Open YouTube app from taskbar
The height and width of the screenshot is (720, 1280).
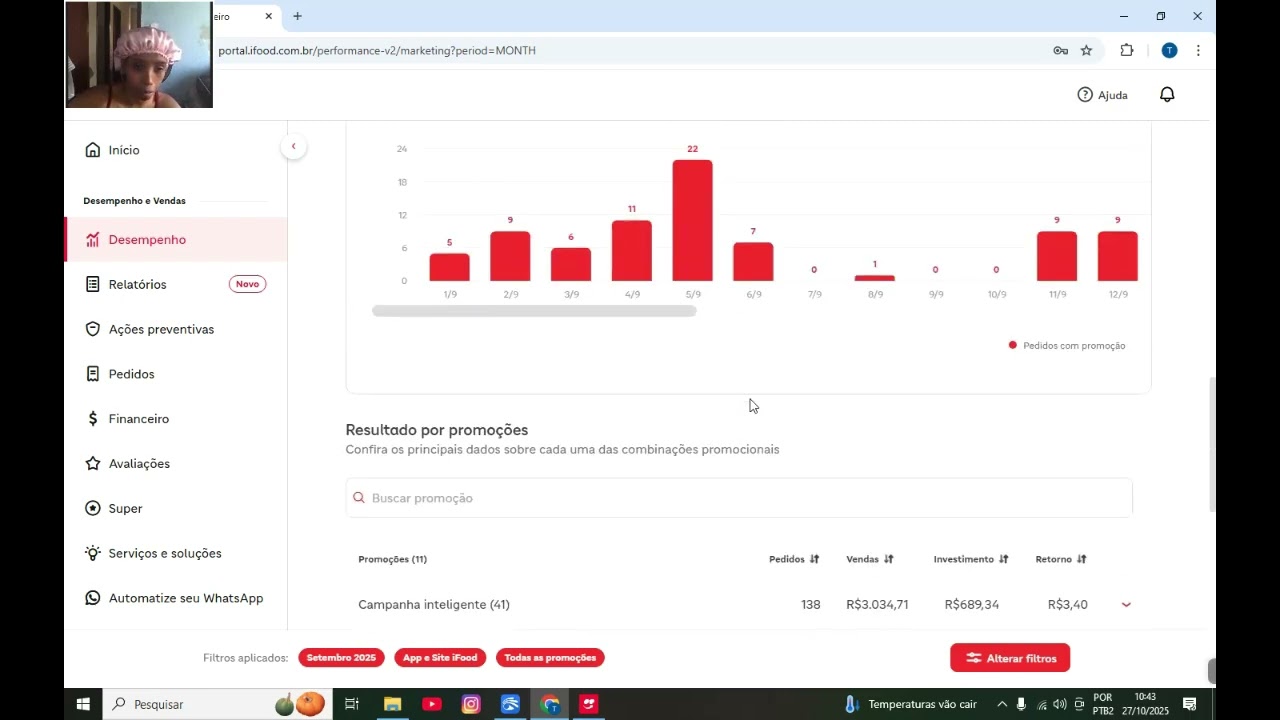click(431, 704)
